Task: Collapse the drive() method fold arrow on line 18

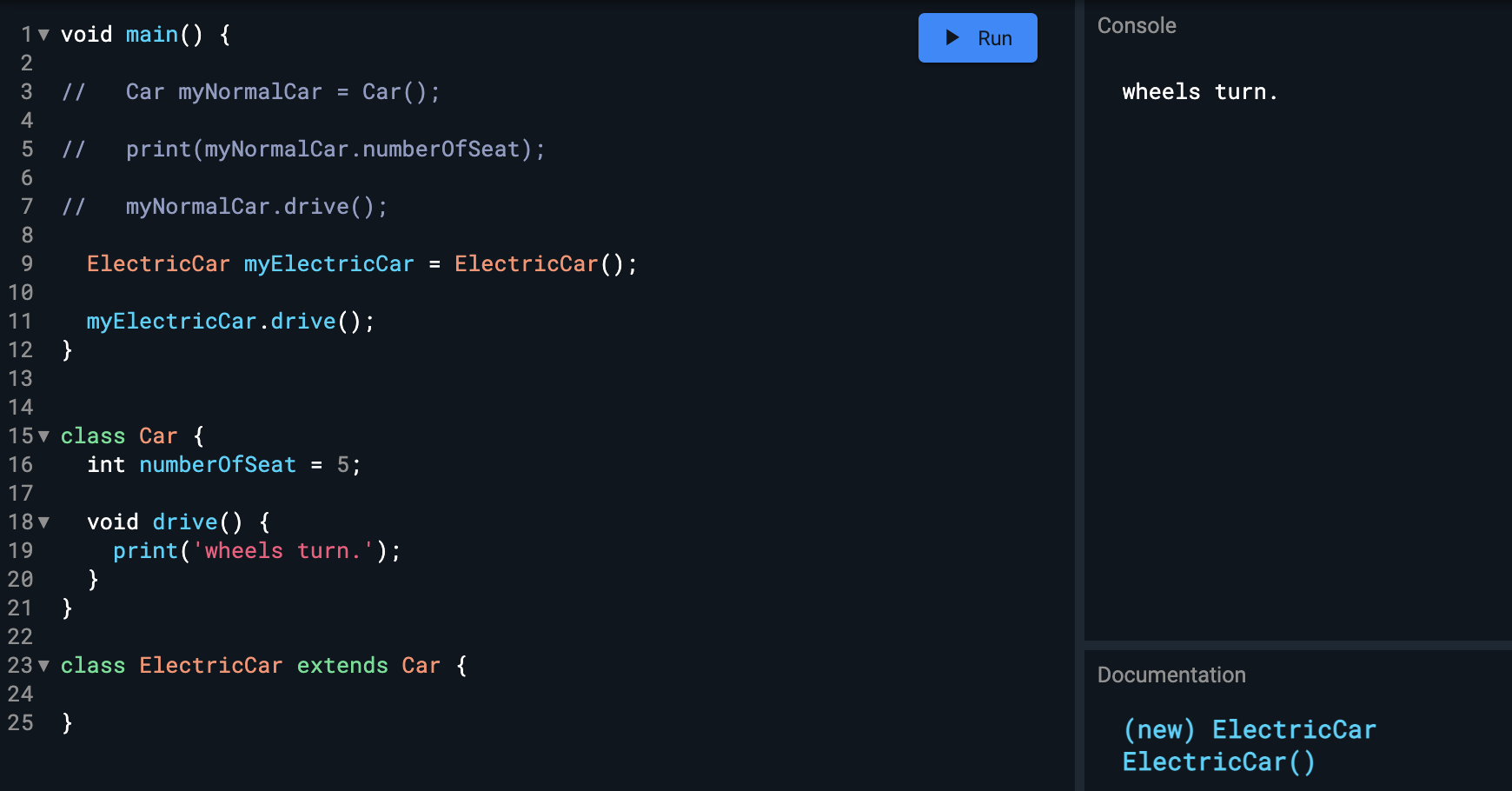Action: tap(43, 522)
